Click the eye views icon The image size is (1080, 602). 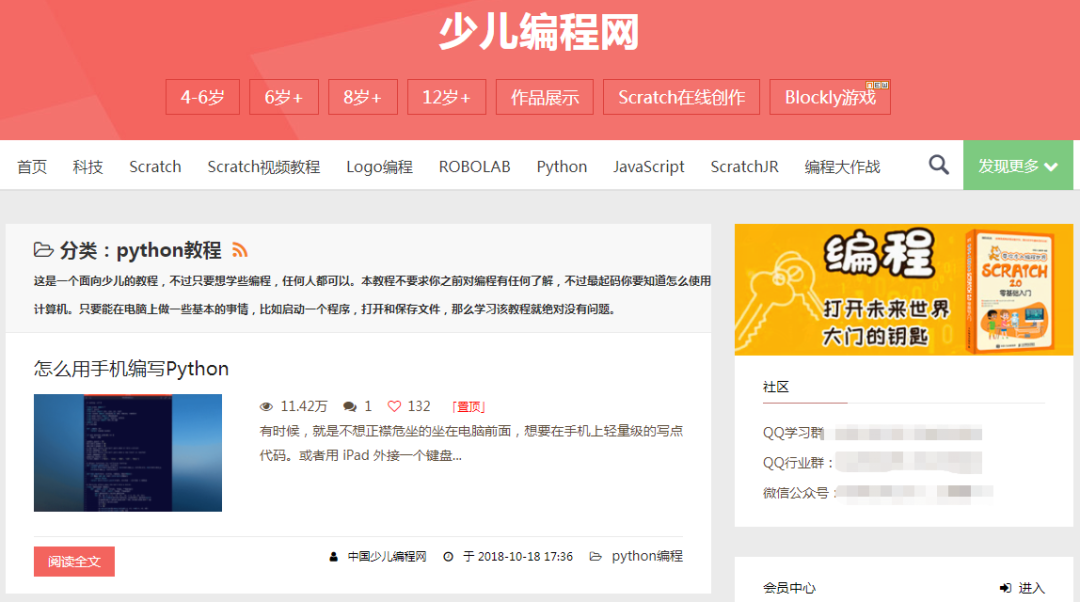266,406
